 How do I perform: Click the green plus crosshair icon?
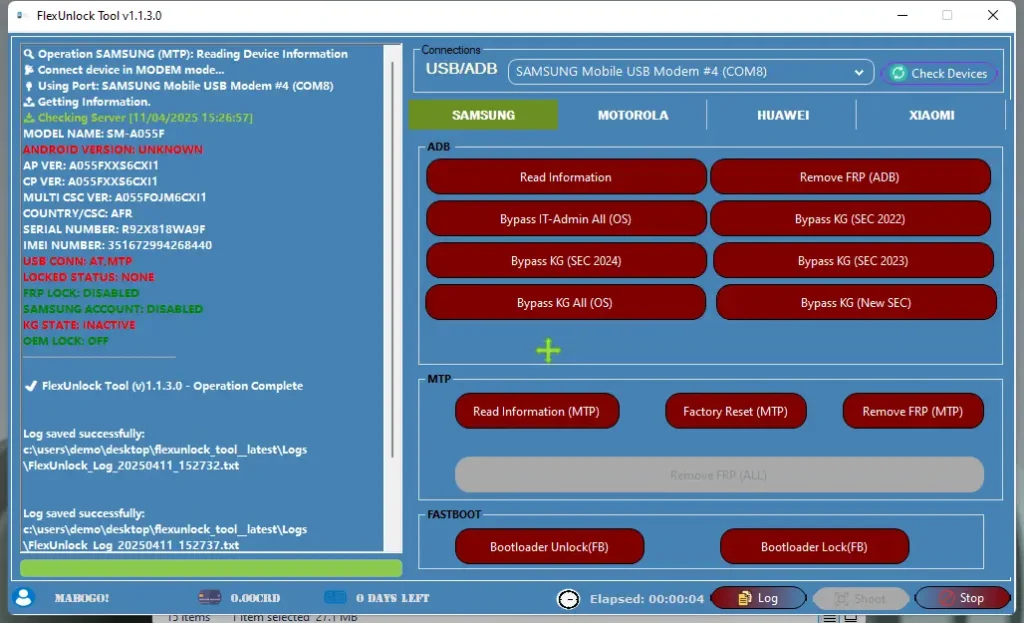(x=548, y=350)
